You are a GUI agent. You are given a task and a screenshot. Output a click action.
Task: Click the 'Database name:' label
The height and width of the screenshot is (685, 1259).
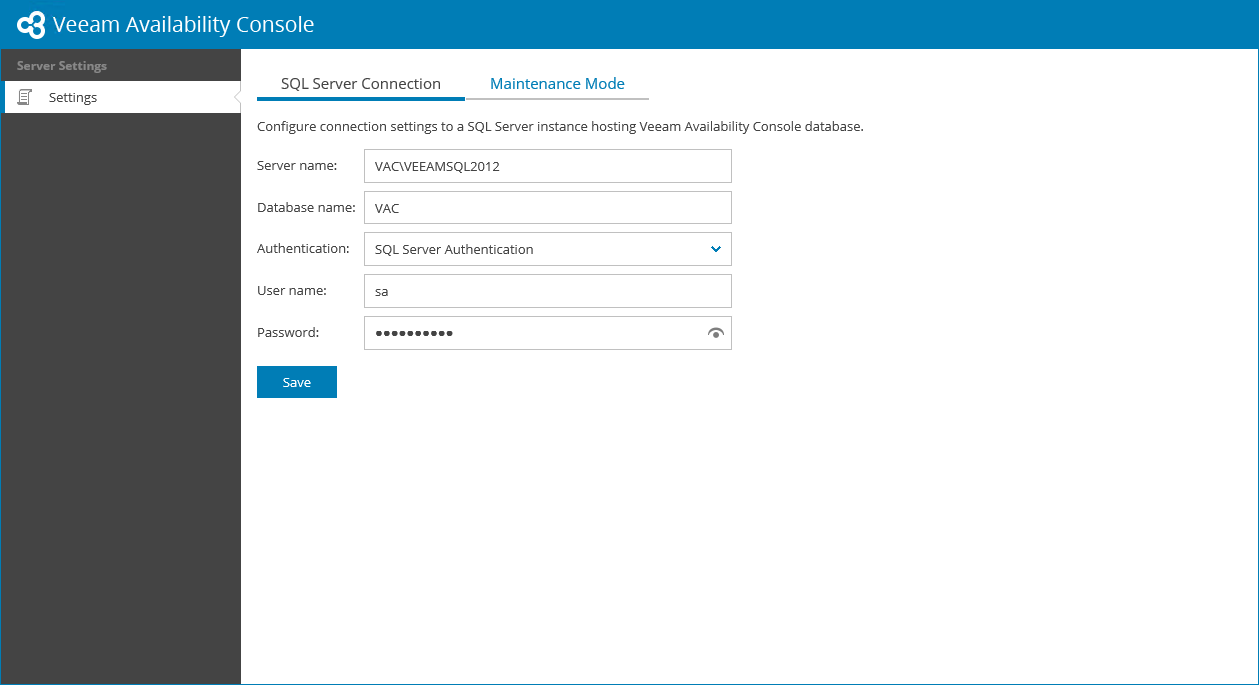click(x=306, y=208)
